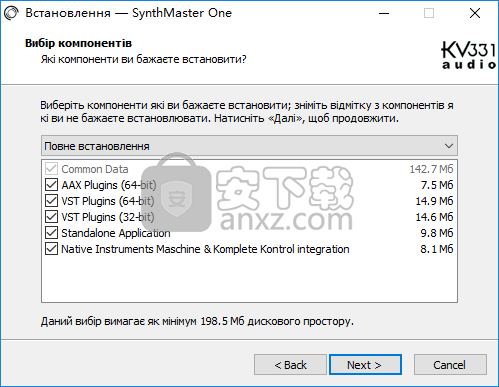This screenshot has width=499, height=387.
Task: Click the 198.5 Мб disk space requirement text
Action: point(197,321)
